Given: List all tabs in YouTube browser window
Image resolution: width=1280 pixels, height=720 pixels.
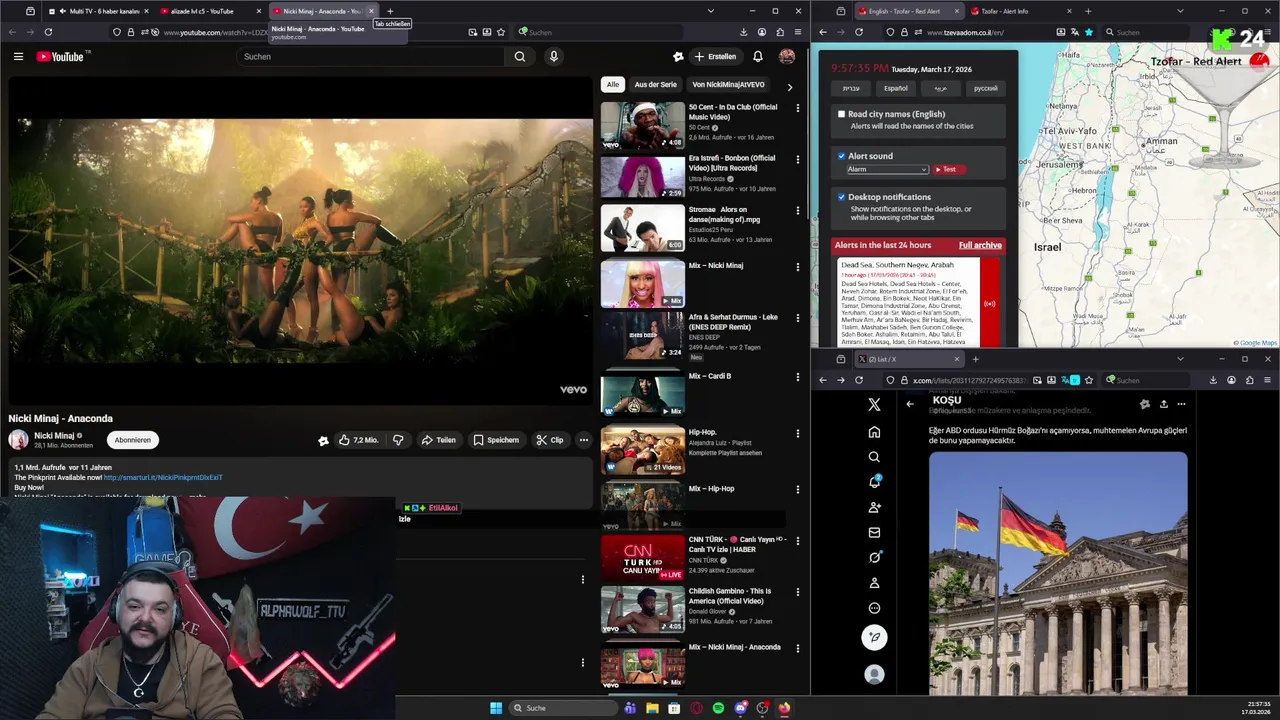Looking at the screenshot, I should [710, 11].
